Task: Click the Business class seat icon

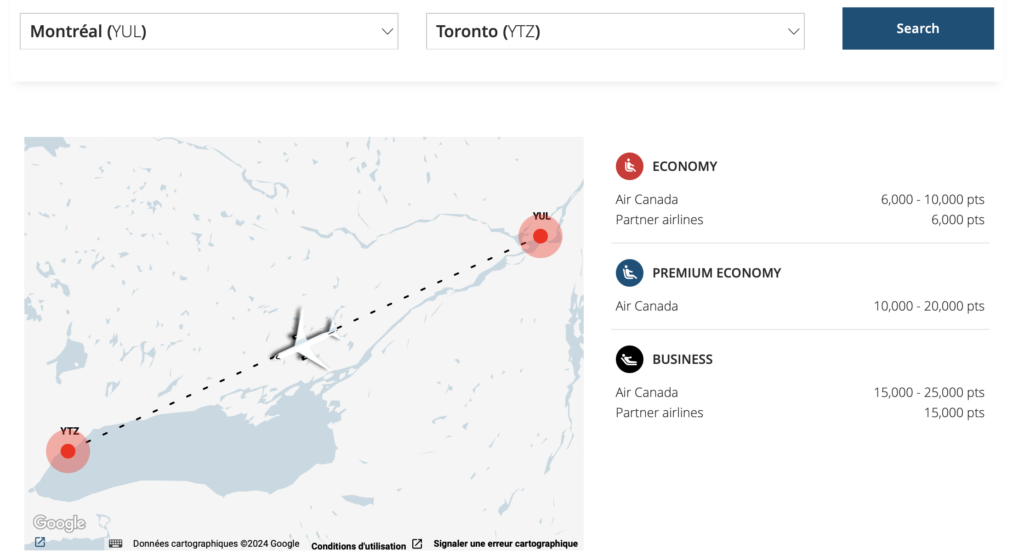Action: [x=629, y=359]
